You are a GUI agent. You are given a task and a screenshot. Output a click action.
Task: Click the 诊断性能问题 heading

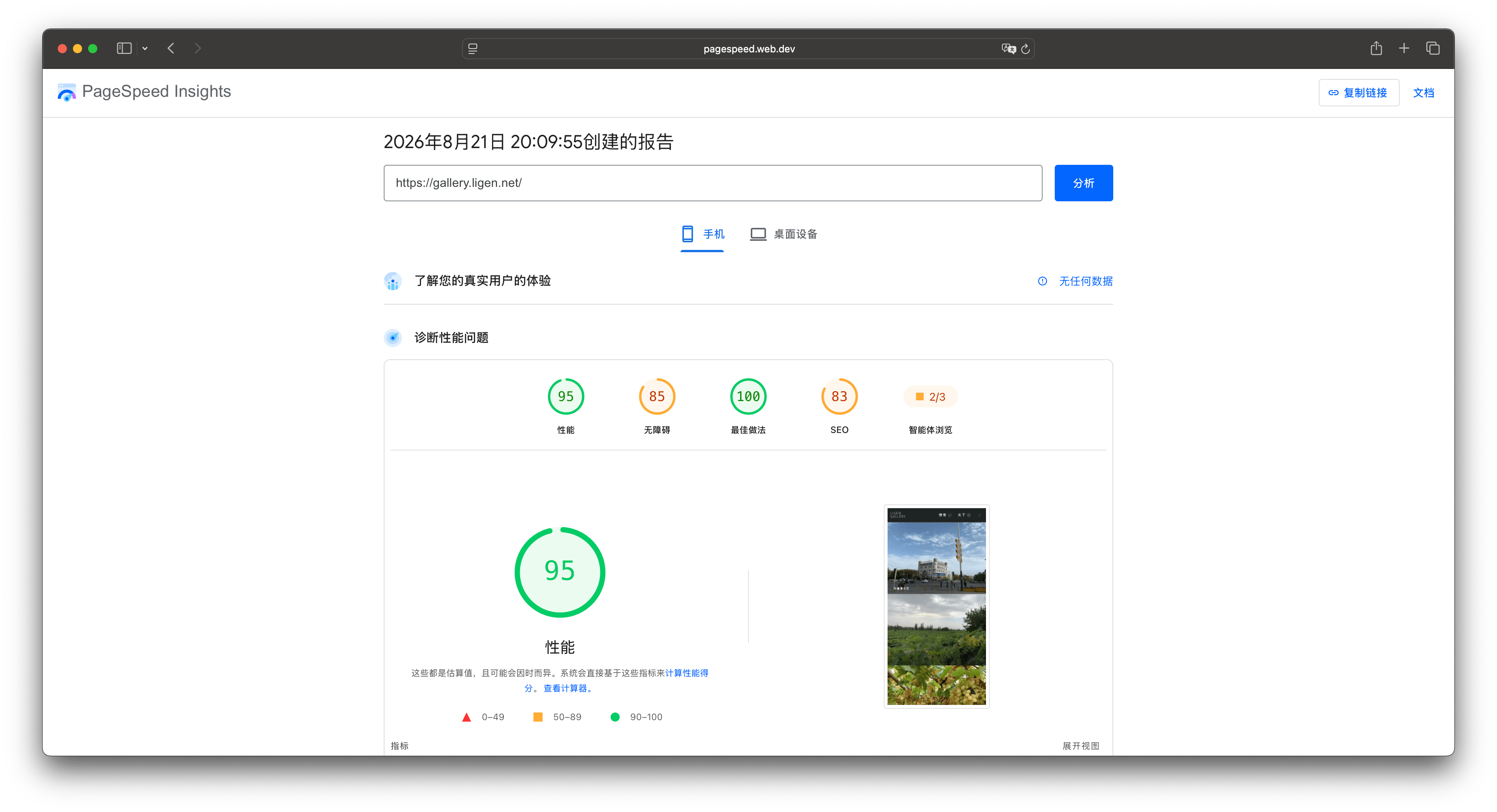pyautogui.click(x=451, y=338)
